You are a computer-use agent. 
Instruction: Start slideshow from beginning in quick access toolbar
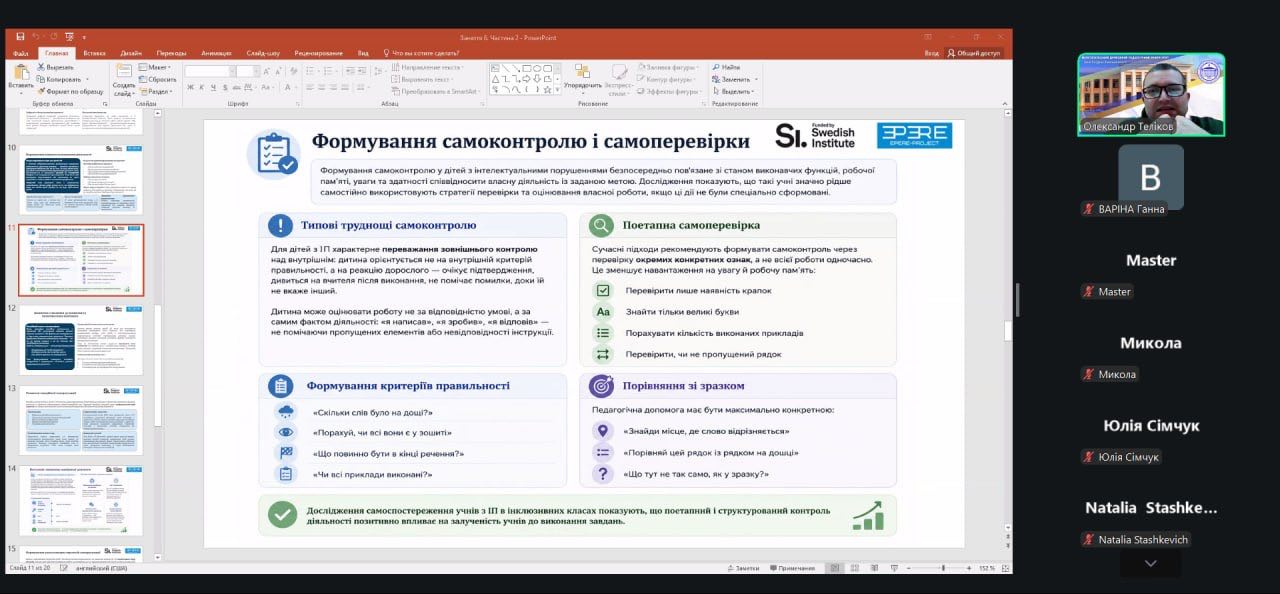click(x=68, y=37)
